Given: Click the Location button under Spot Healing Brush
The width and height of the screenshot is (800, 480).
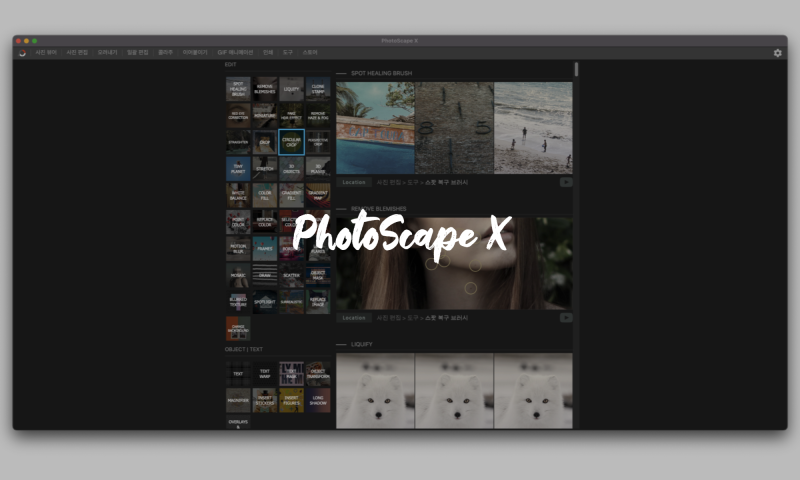Looking at the screenshot, I should tap(354, 182).
